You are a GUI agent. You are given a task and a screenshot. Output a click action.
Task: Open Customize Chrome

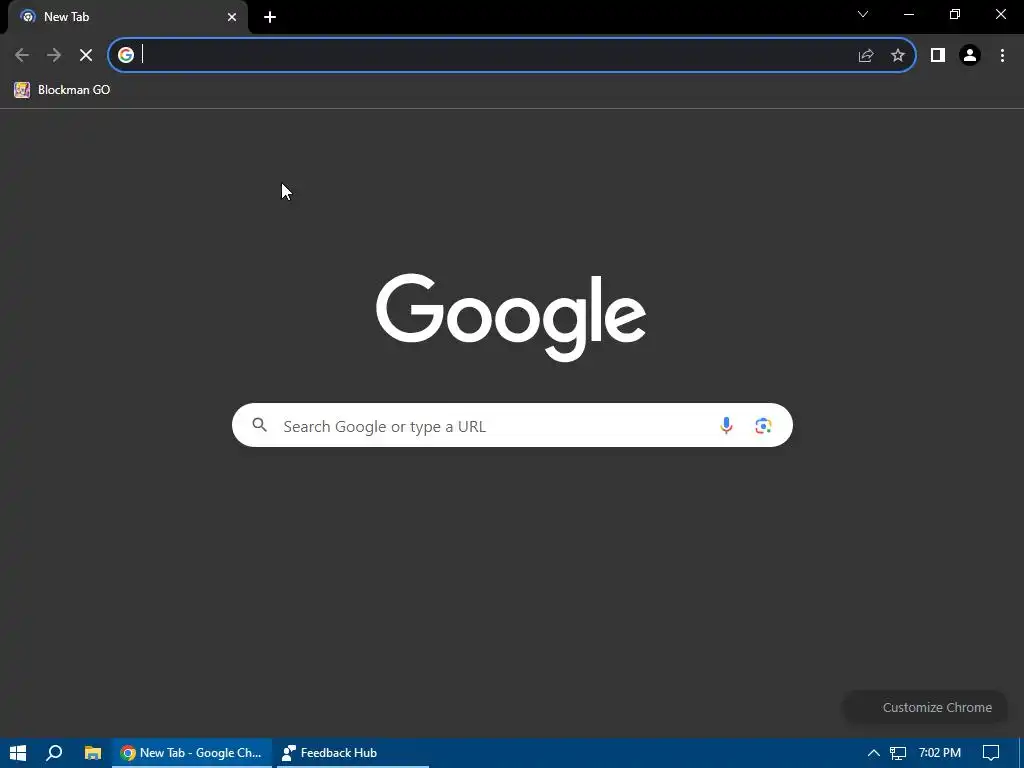[x=925, y=707]
